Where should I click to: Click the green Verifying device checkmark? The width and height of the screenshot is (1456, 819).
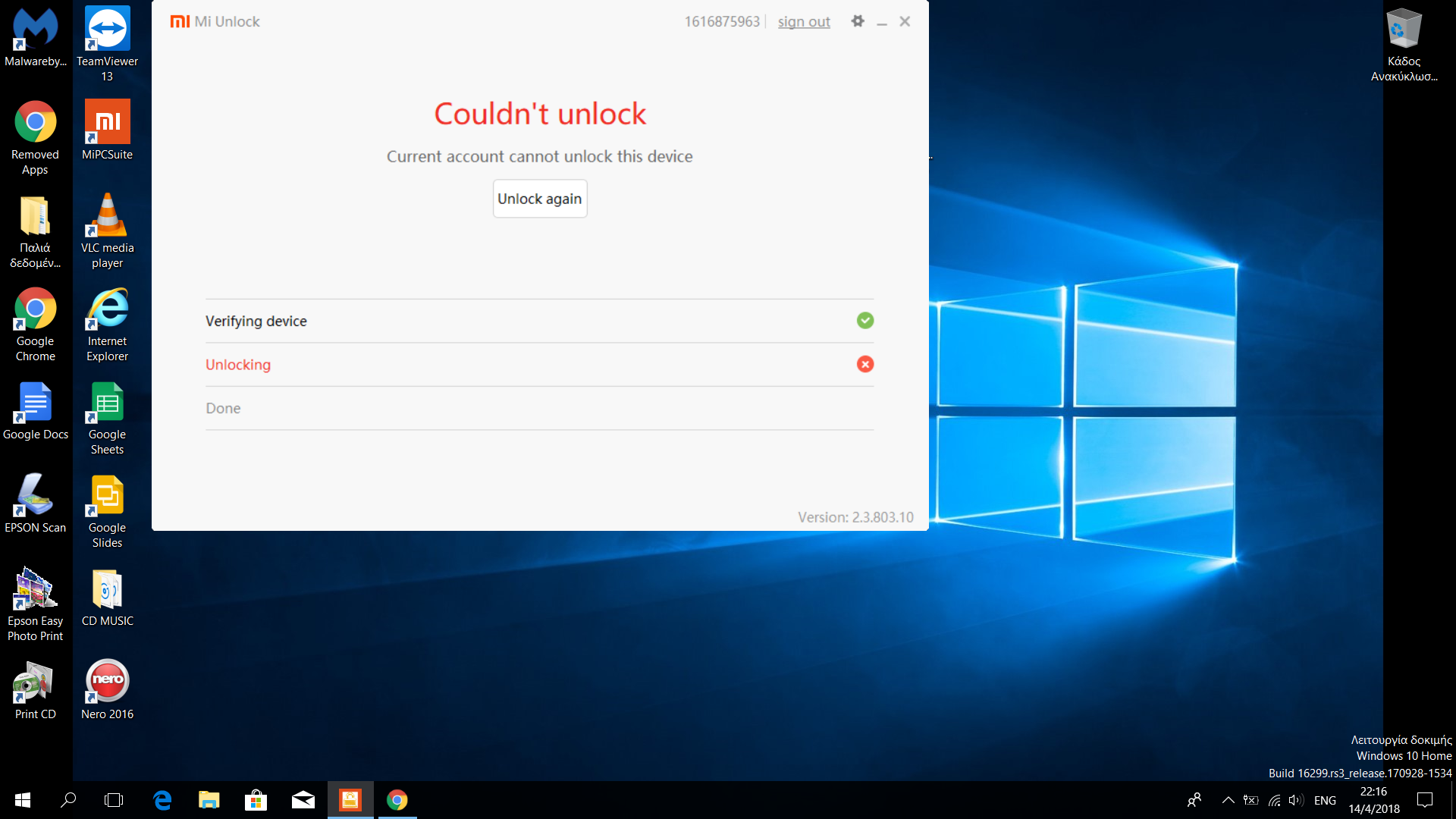tap(865, 321)
